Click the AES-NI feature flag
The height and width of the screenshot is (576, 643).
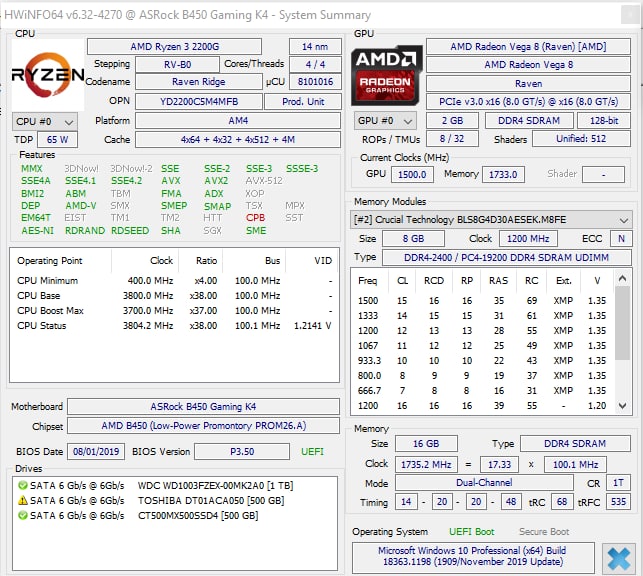click(37, 230)
